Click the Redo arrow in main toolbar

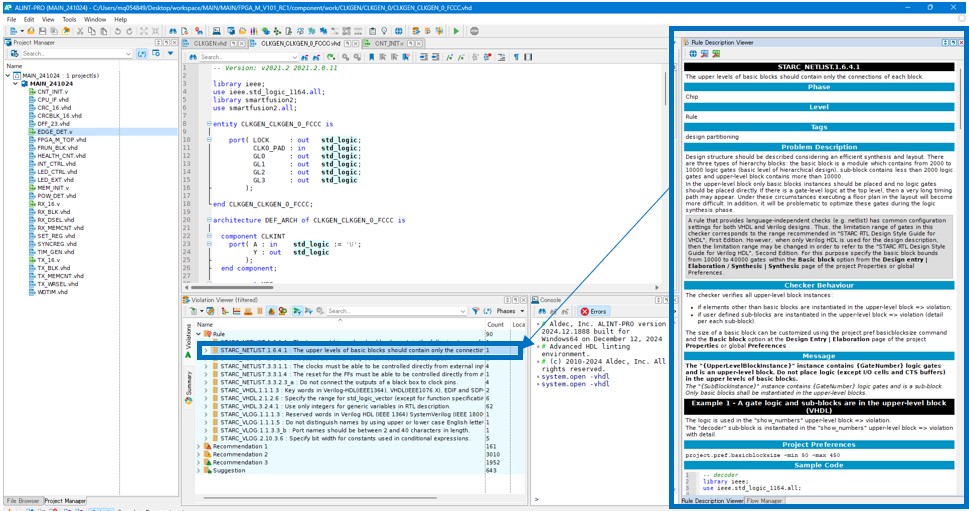129,31
